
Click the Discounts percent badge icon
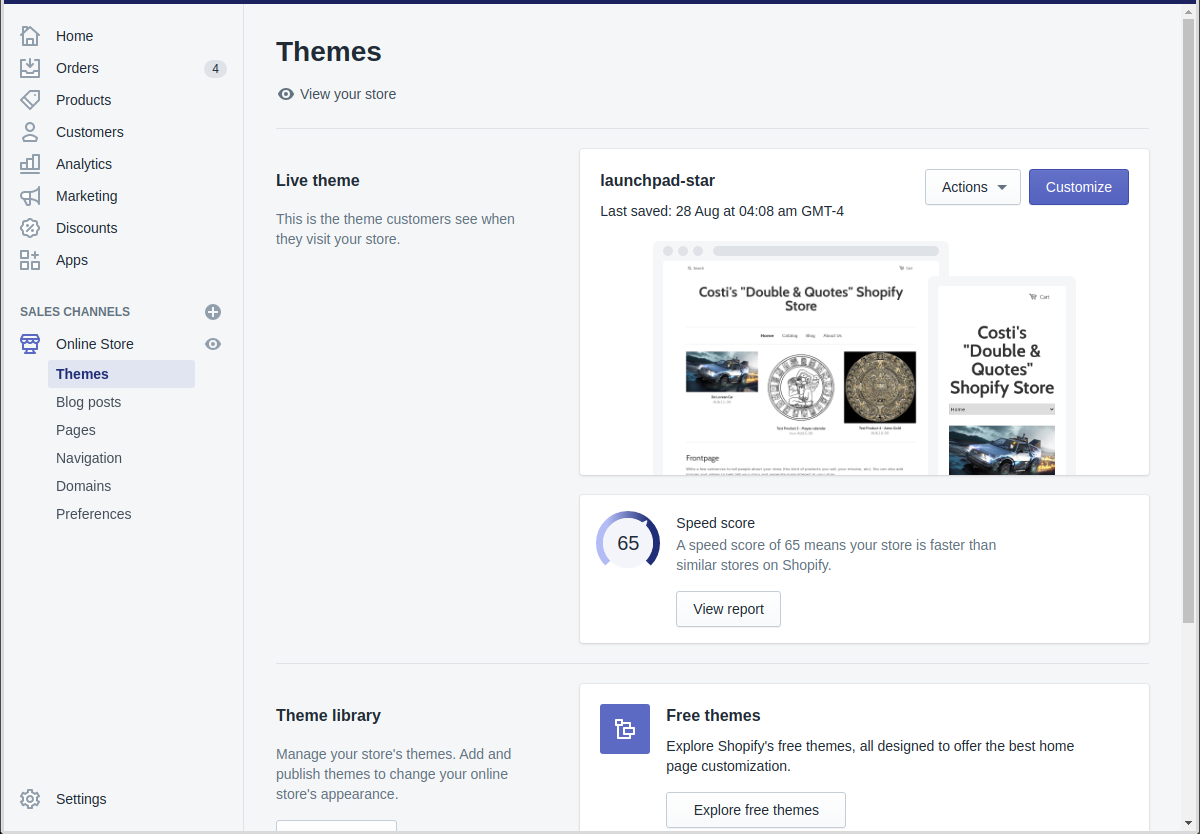pos(30,228)
